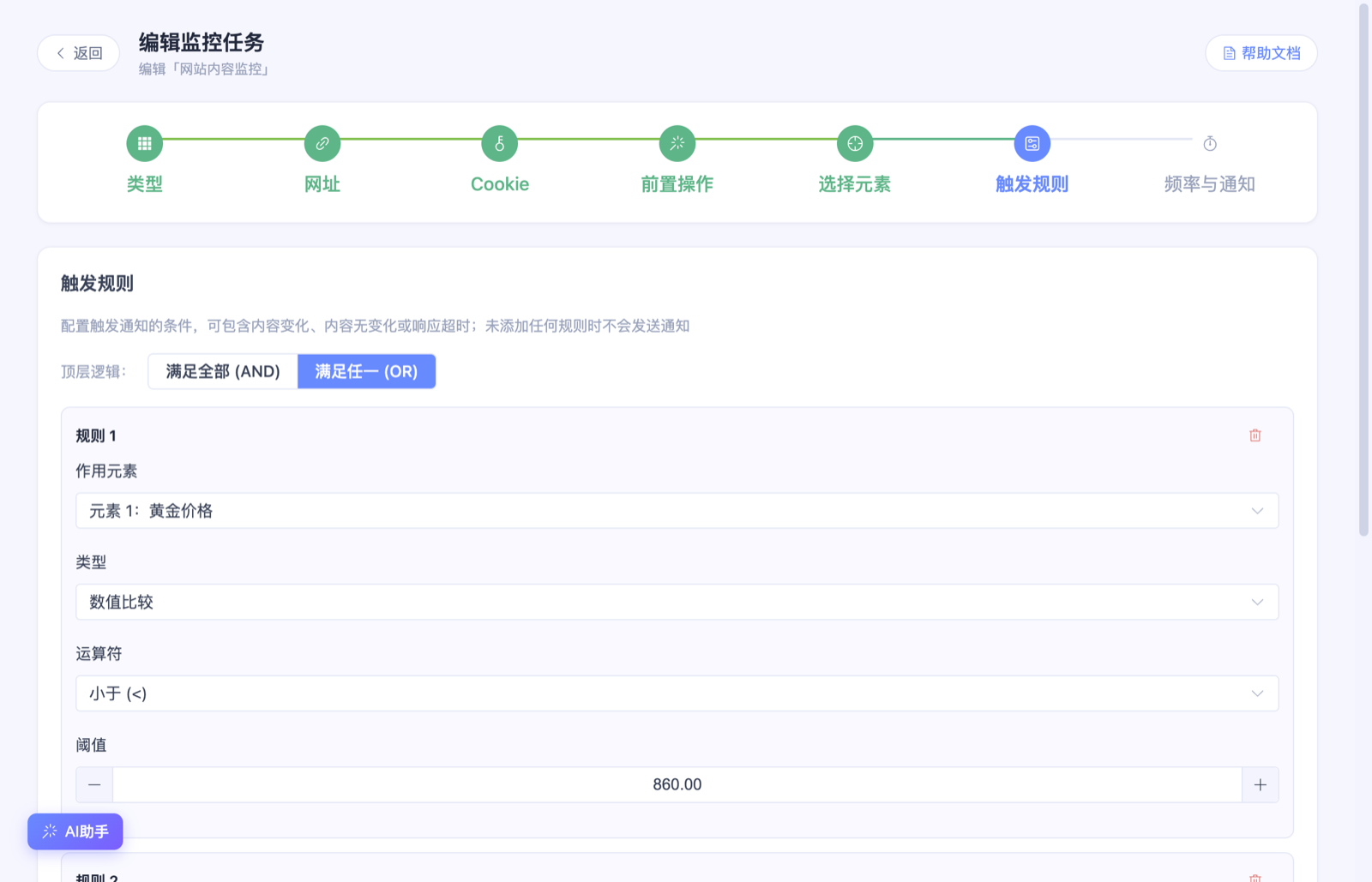This screenshot has width=1372, height=882.
Task: Click the 选择元素 target step icon
Action: pos(855,143)
